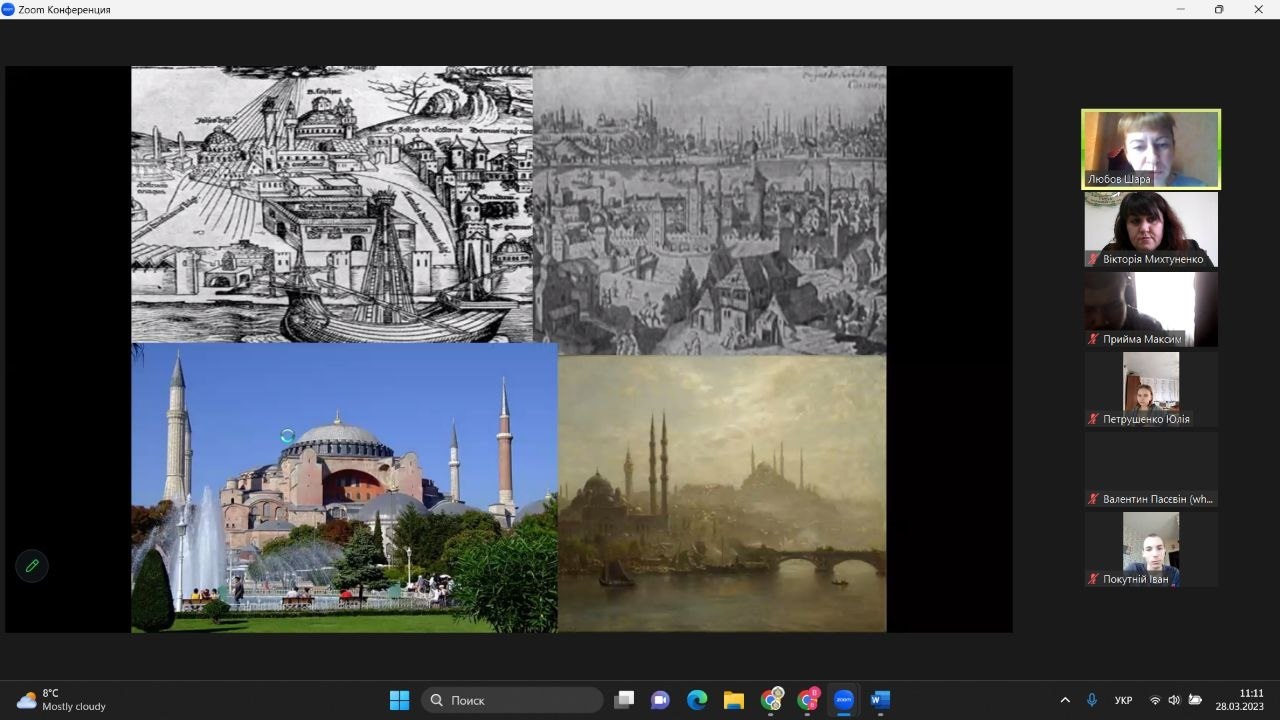This screenshot has width=1280, height=720.
Task: Close the Zoom conference window
Action: click(x=1258, y=9)
